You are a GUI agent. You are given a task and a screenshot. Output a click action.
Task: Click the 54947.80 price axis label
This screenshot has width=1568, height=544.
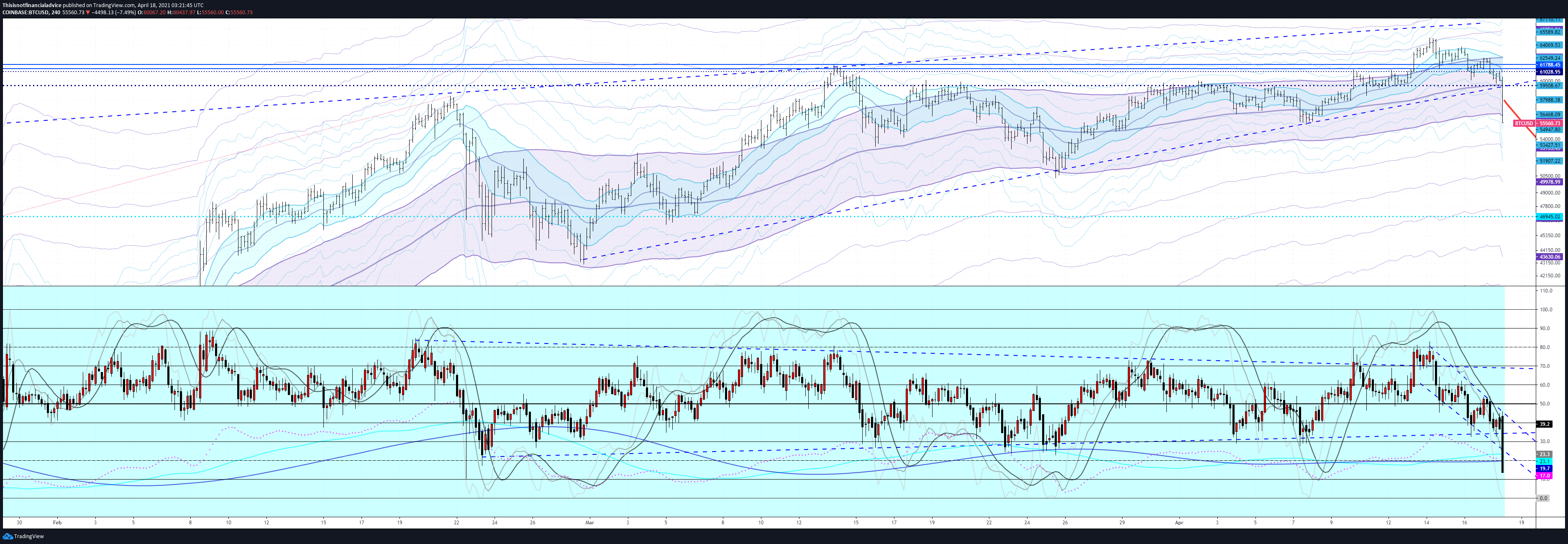point(1550,130)
